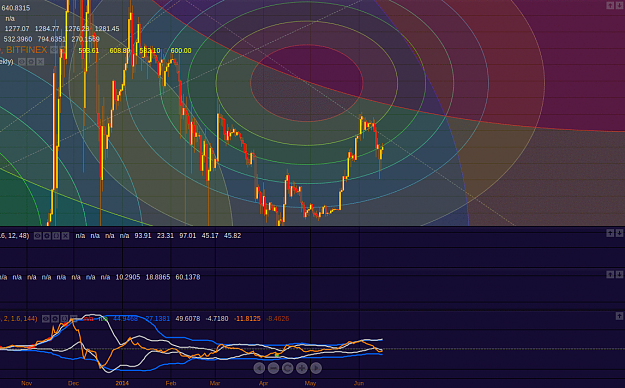Zoom out the chart with minus button
The width and height of the screenshot is (625, 388).
[x=273, y=368]
